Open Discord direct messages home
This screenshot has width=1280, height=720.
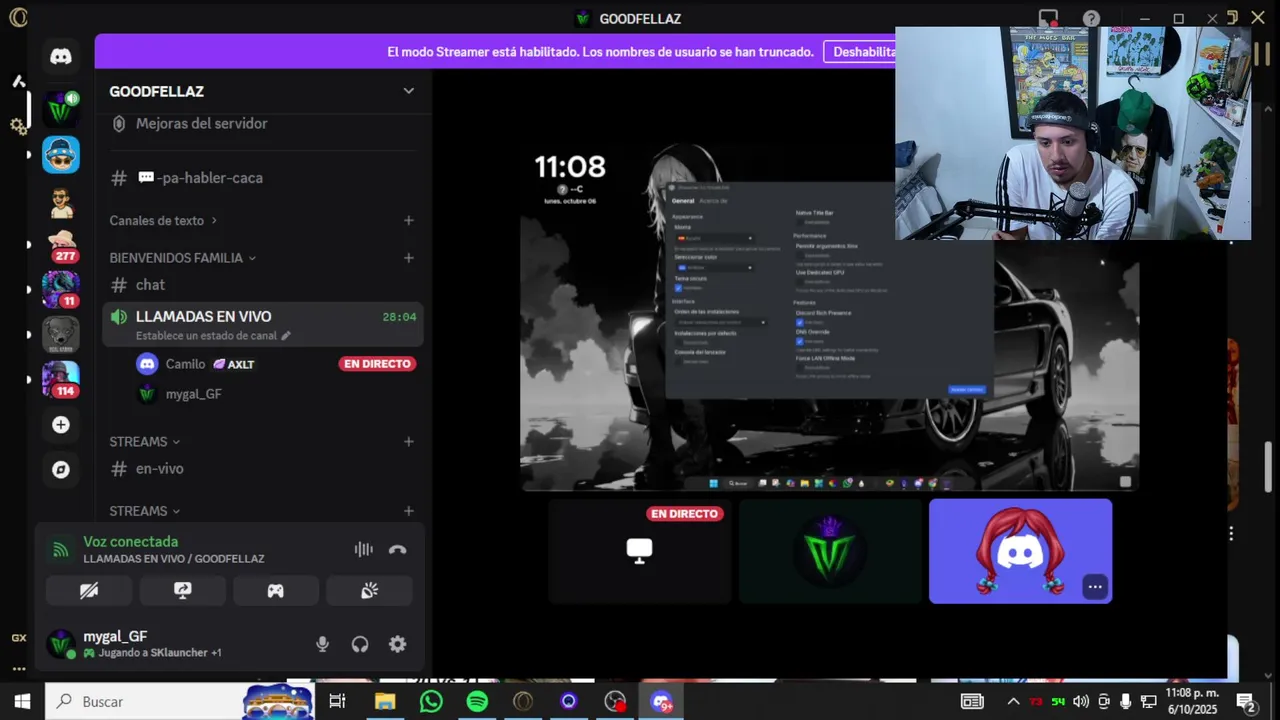(61, 56)
